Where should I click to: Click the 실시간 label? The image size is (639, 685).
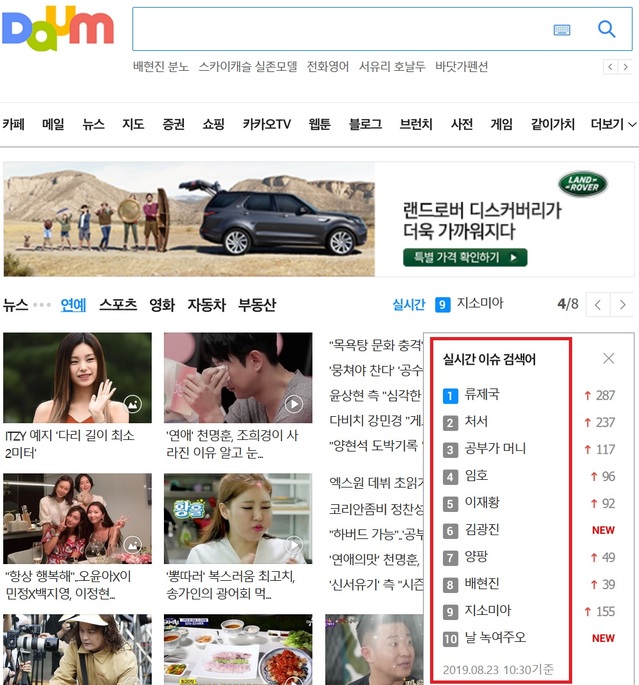click(408, 304)
